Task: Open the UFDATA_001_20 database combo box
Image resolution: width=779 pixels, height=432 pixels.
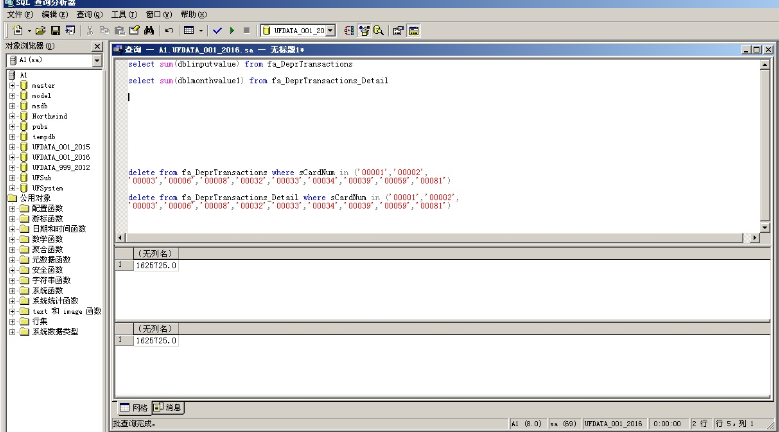Action: tap(330, 31)
